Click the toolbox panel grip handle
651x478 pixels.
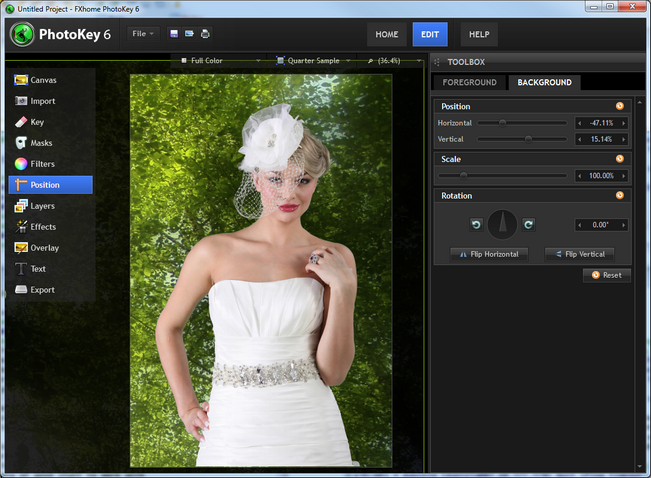(x=437, y=62)
